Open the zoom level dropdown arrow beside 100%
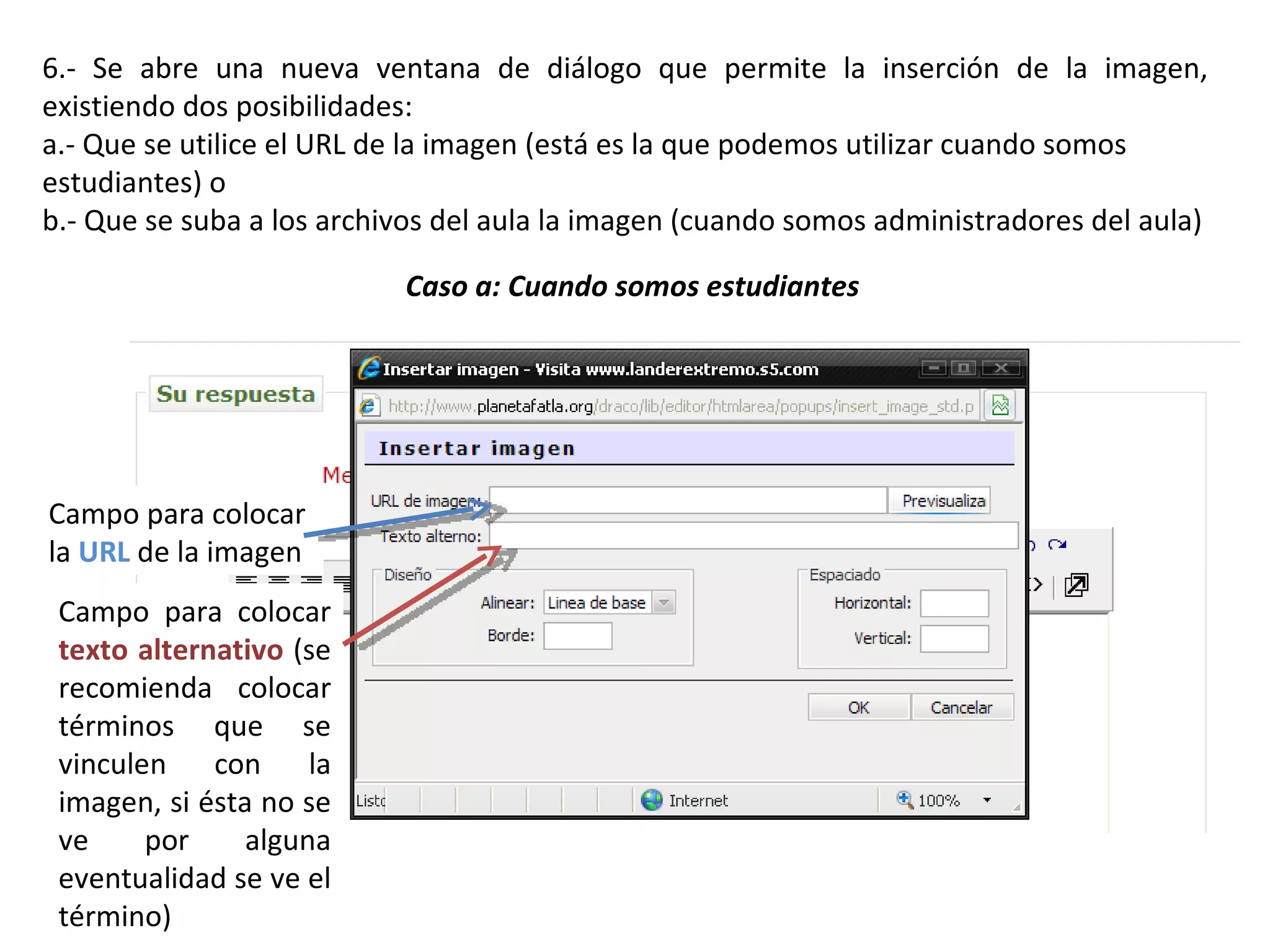Viewport: 1270px width, 952px height. [x=987, y=800]
